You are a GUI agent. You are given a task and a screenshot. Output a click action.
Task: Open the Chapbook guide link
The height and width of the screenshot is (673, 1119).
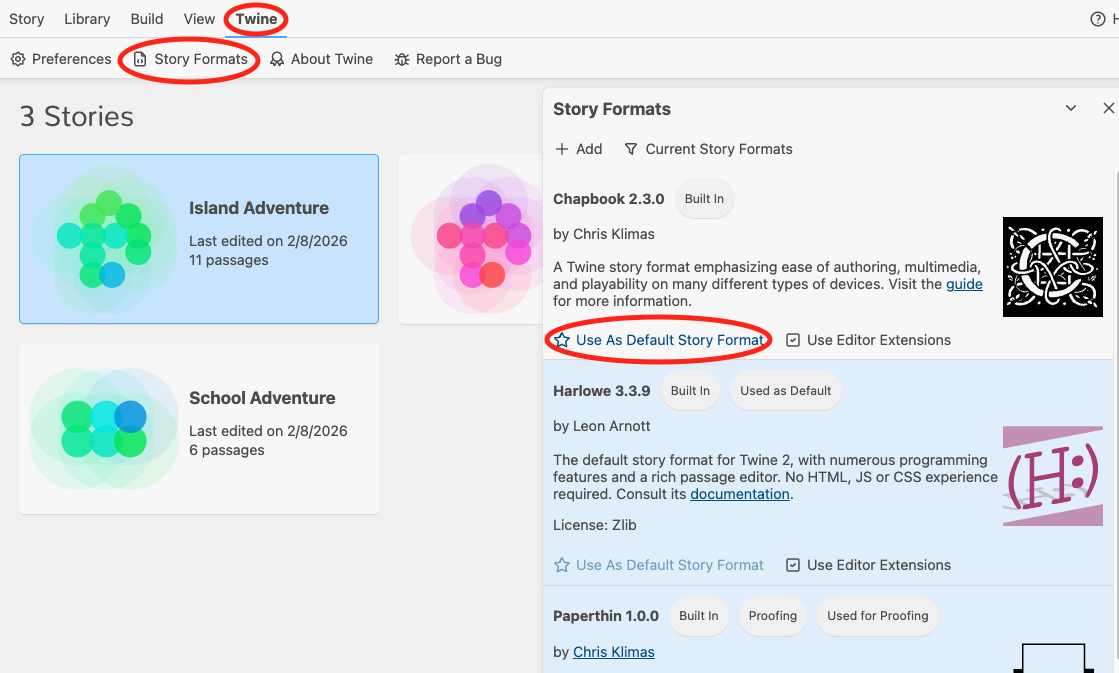click(x=964, y=284)
